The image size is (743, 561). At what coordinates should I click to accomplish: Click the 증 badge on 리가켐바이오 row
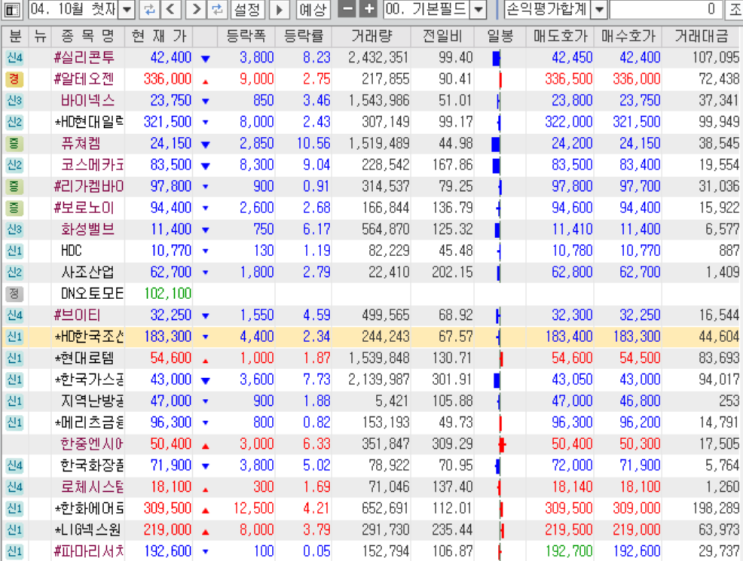[14, 186]
